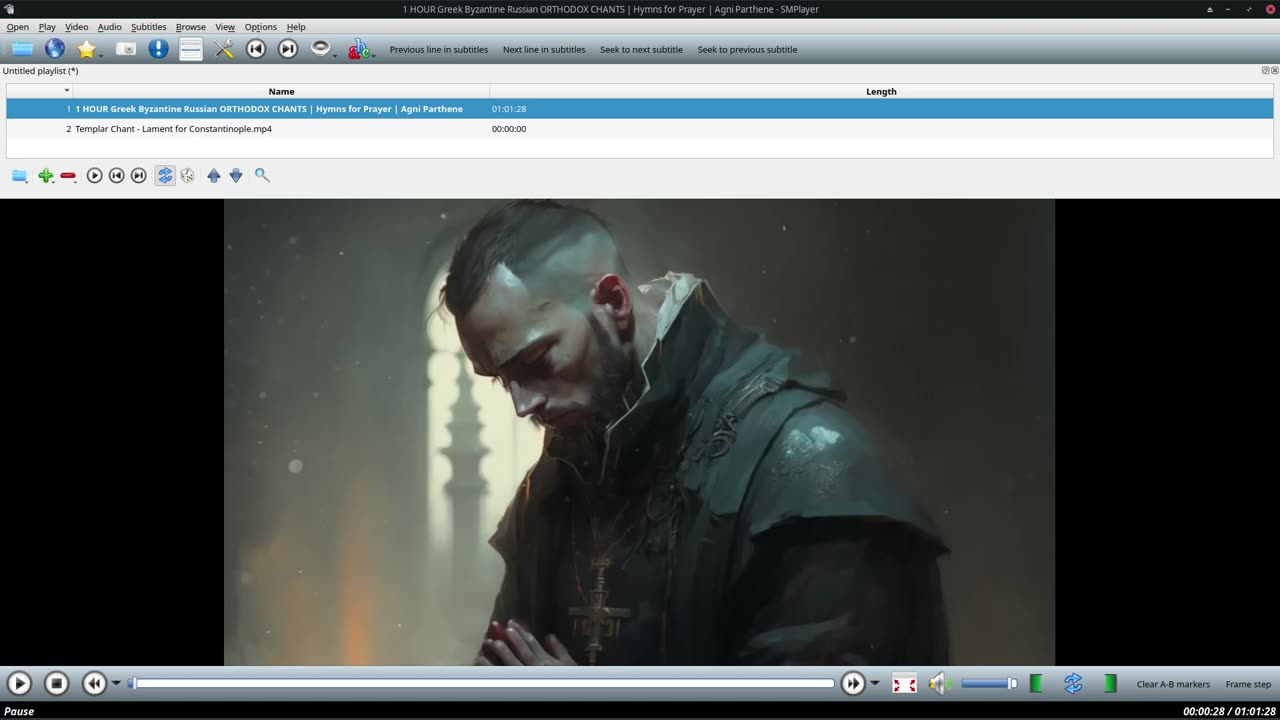Open the playlist load/save folder icon
Screen dimensions: 1280x720
tap(20, 176)
